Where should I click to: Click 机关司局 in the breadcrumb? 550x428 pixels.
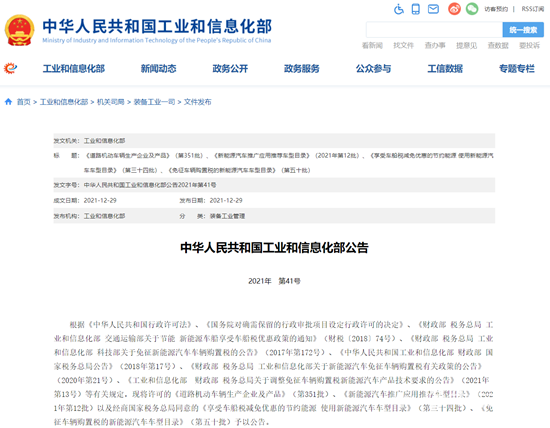point(110,102)
